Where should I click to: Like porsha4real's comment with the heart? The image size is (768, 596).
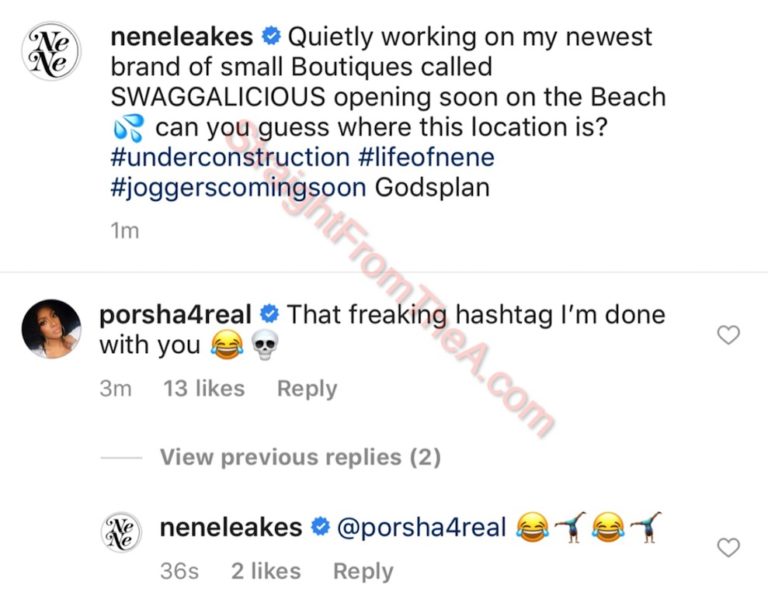point(729,335)
